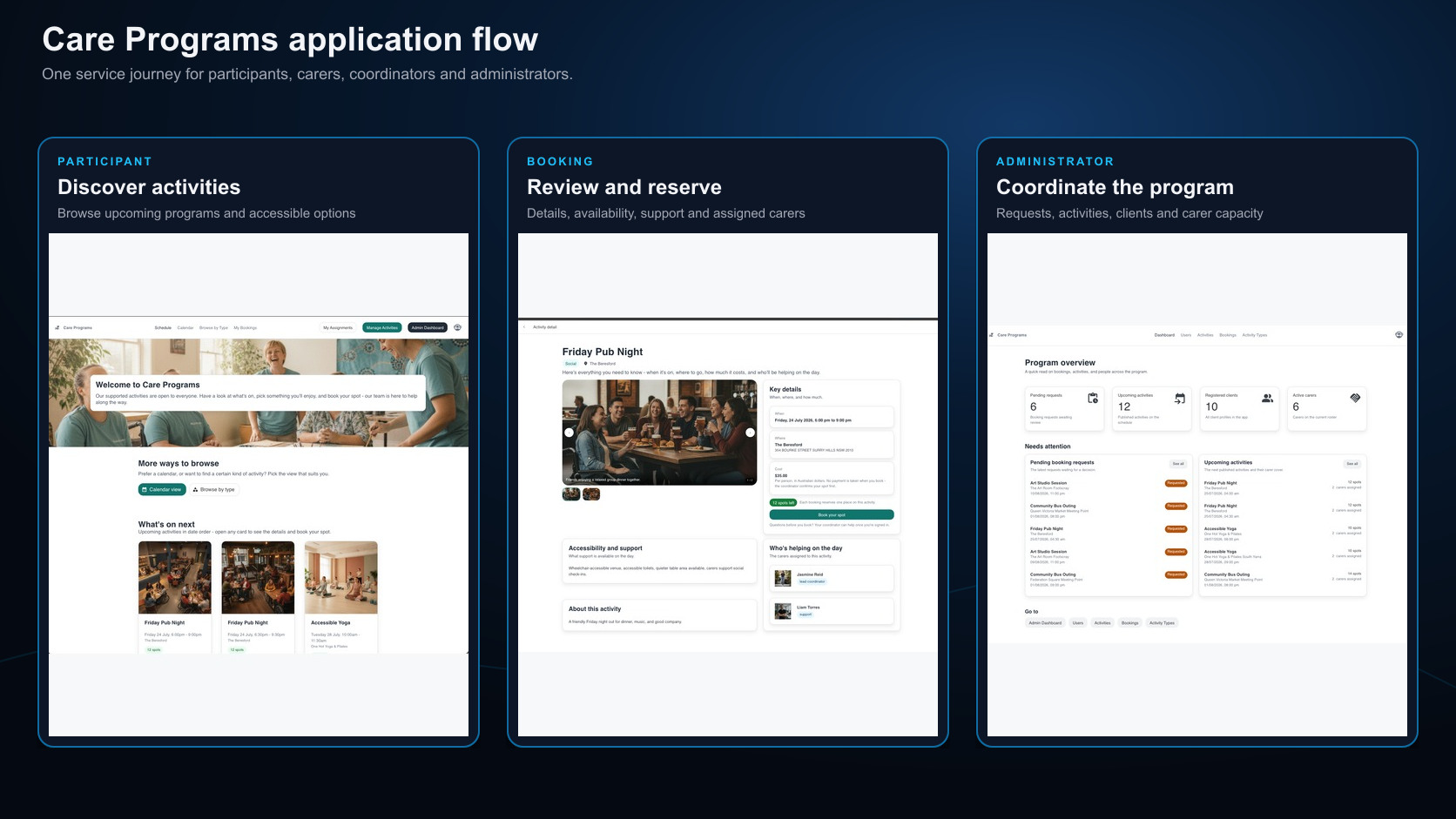Click the Upcoming activities calendar icon
Image resolution: width=1456 pixels, height=819 pixels.
coord(1180,398)
